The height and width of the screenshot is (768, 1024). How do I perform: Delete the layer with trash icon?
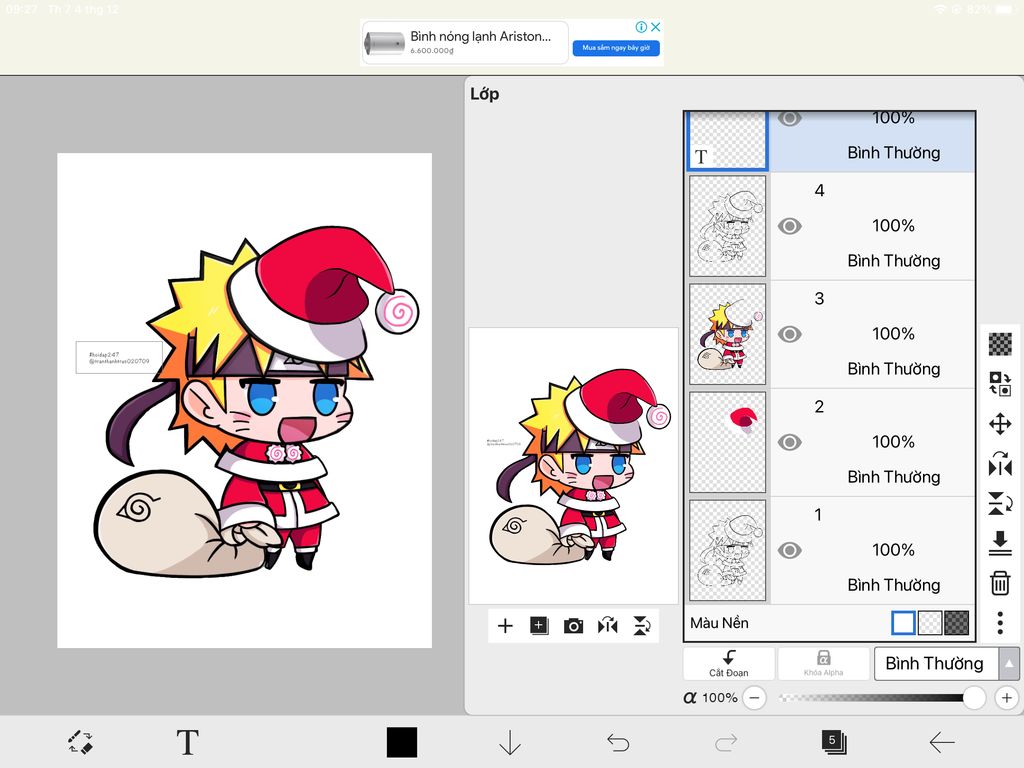point(1000,583)
